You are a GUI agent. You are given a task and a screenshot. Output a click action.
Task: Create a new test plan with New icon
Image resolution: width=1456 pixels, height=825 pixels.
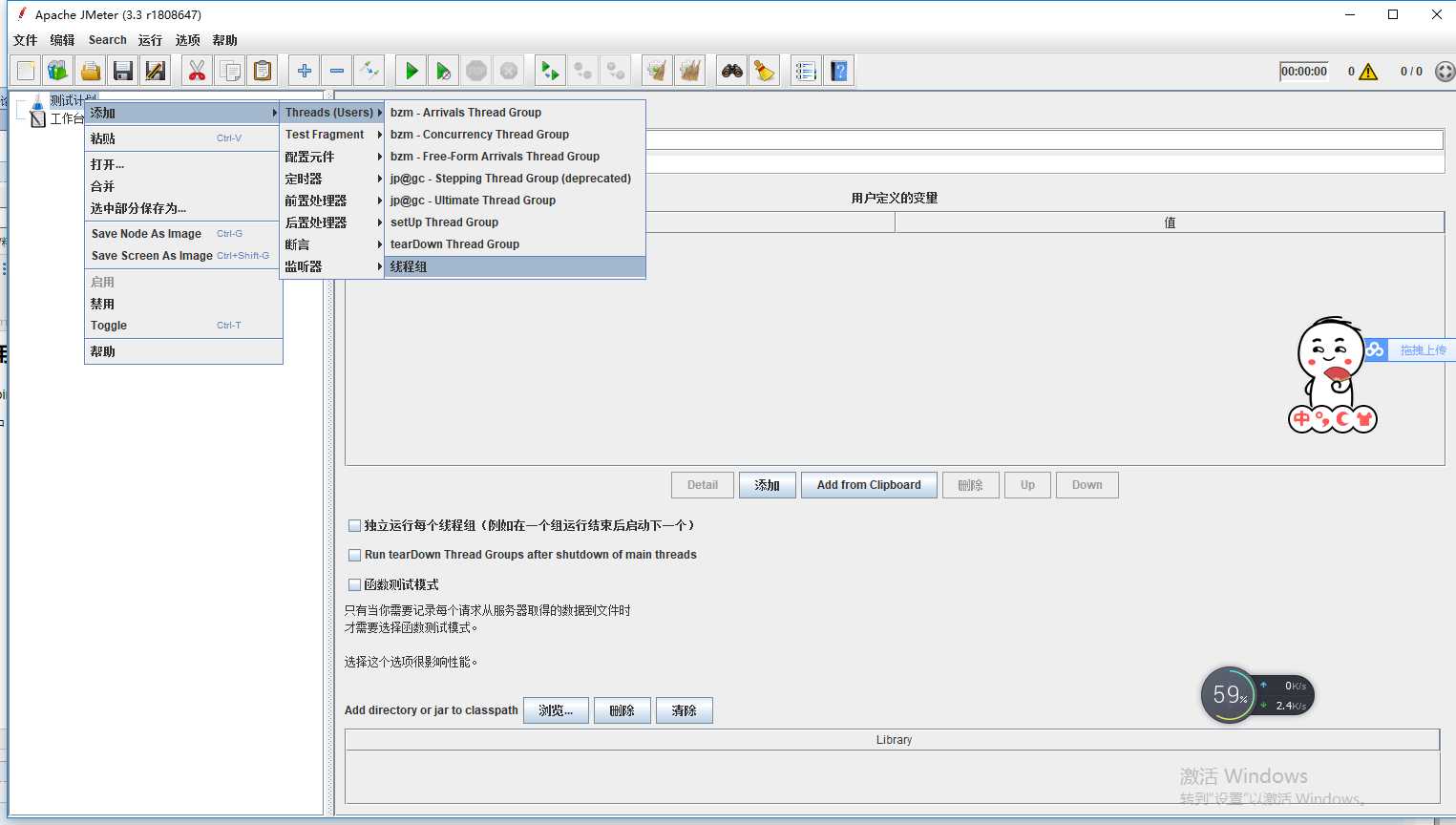click(x=26, y=71)
